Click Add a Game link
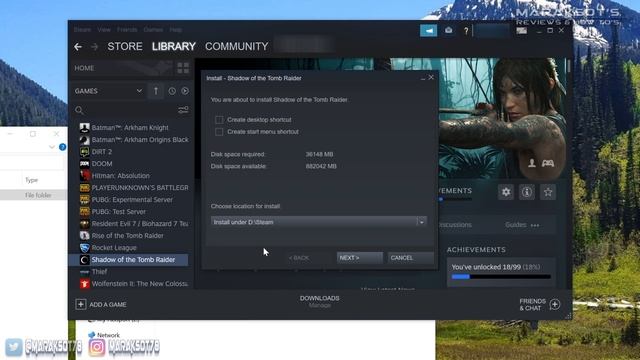 click(108, 304)
